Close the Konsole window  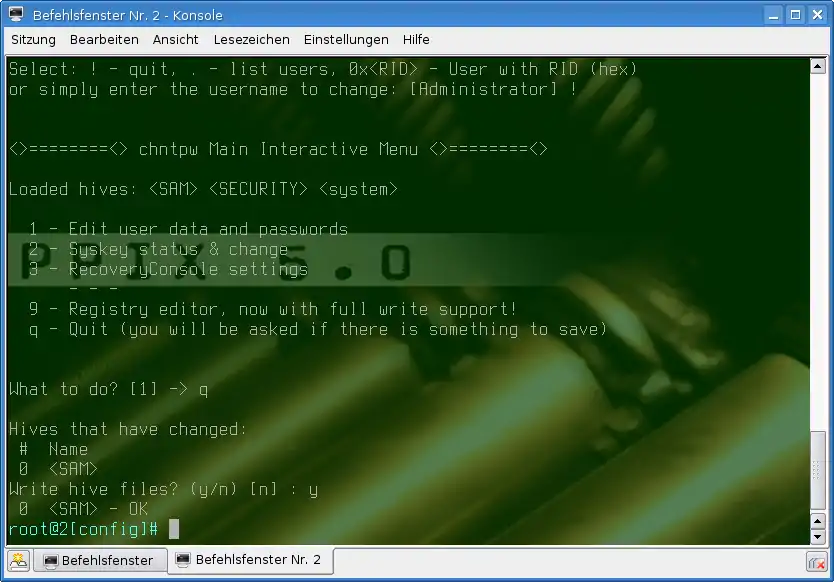(818, 15)
